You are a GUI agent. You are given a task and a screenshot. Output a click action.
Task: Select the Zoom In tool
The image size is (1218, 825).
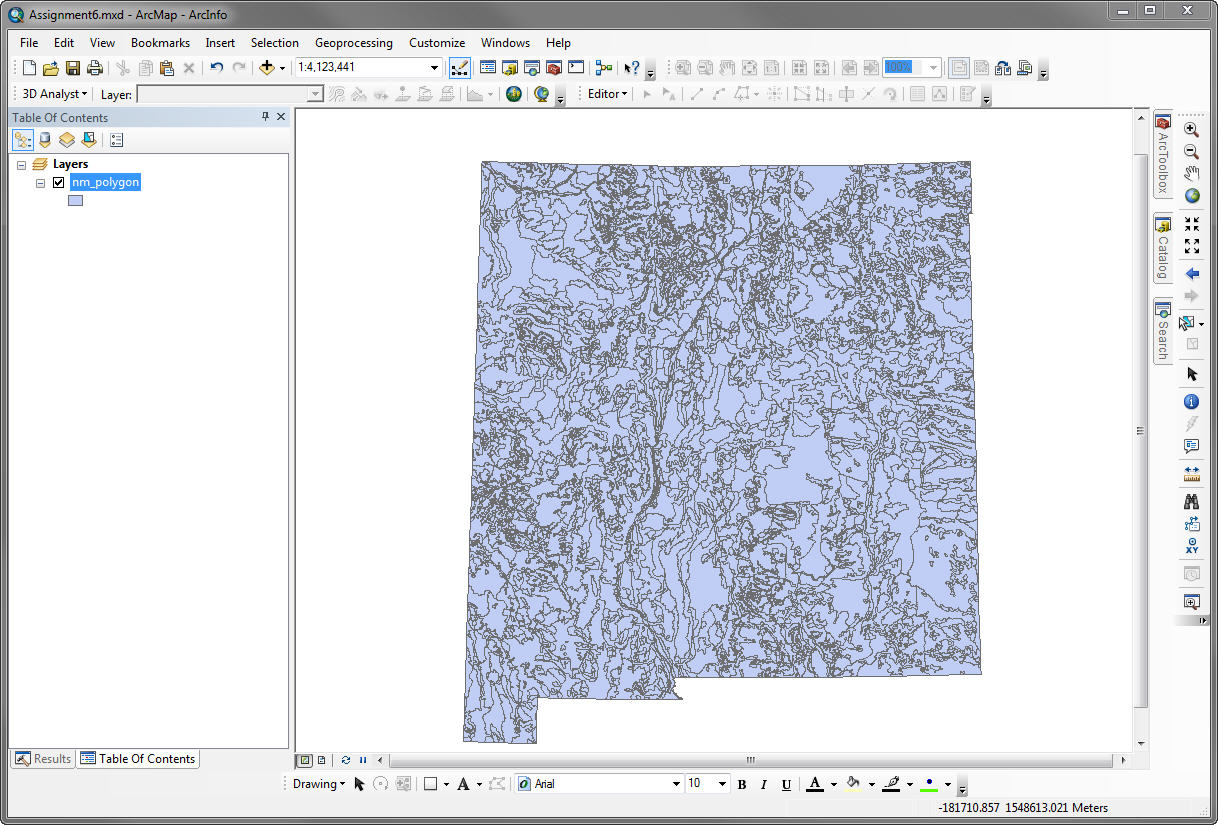coord(1191,129)
